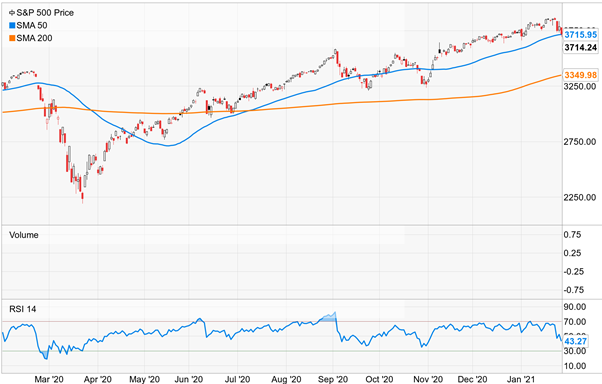
Task: Click the Jun '20 date axis label
Action: pyautogui.click(x=189, y=379)
